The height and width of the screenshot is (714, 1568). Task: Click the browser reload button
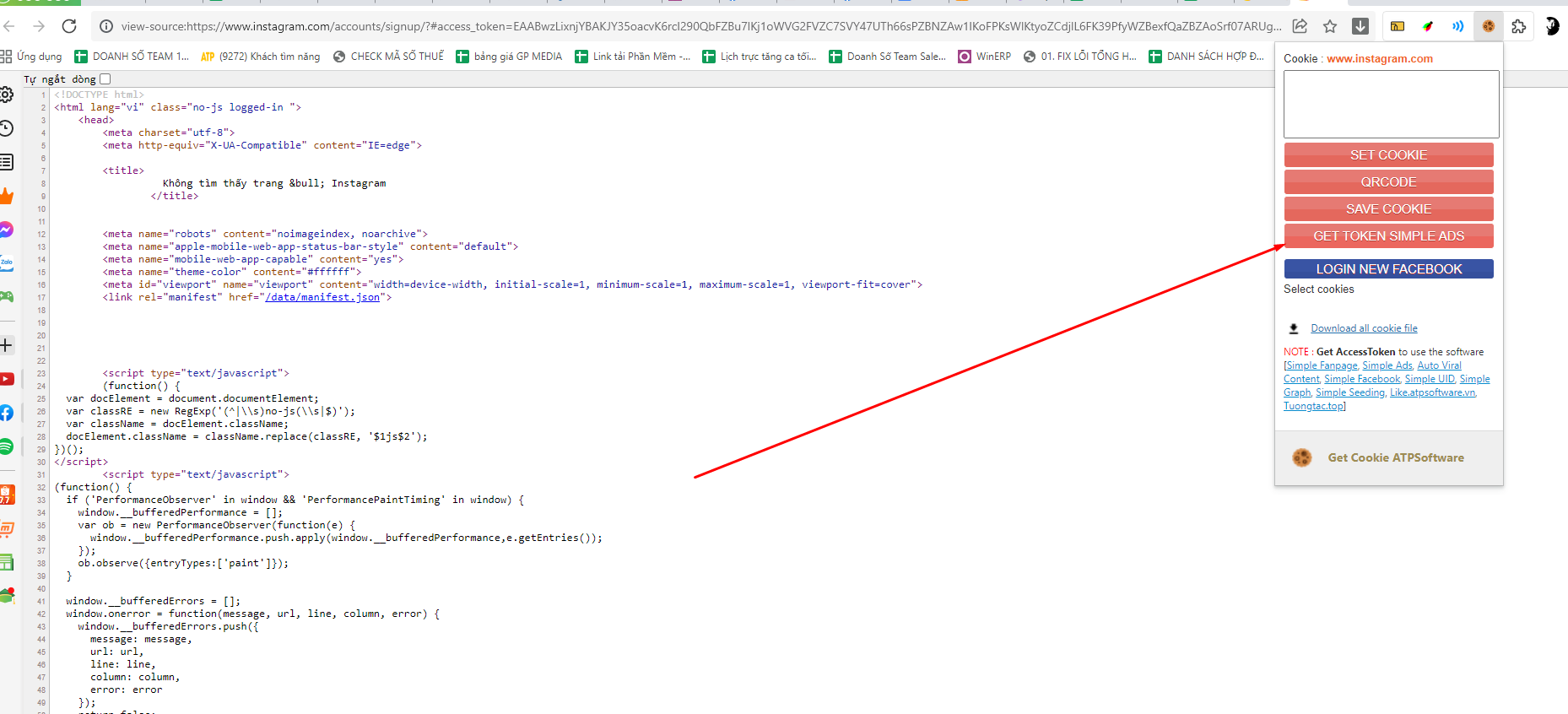tap(69, 26)
